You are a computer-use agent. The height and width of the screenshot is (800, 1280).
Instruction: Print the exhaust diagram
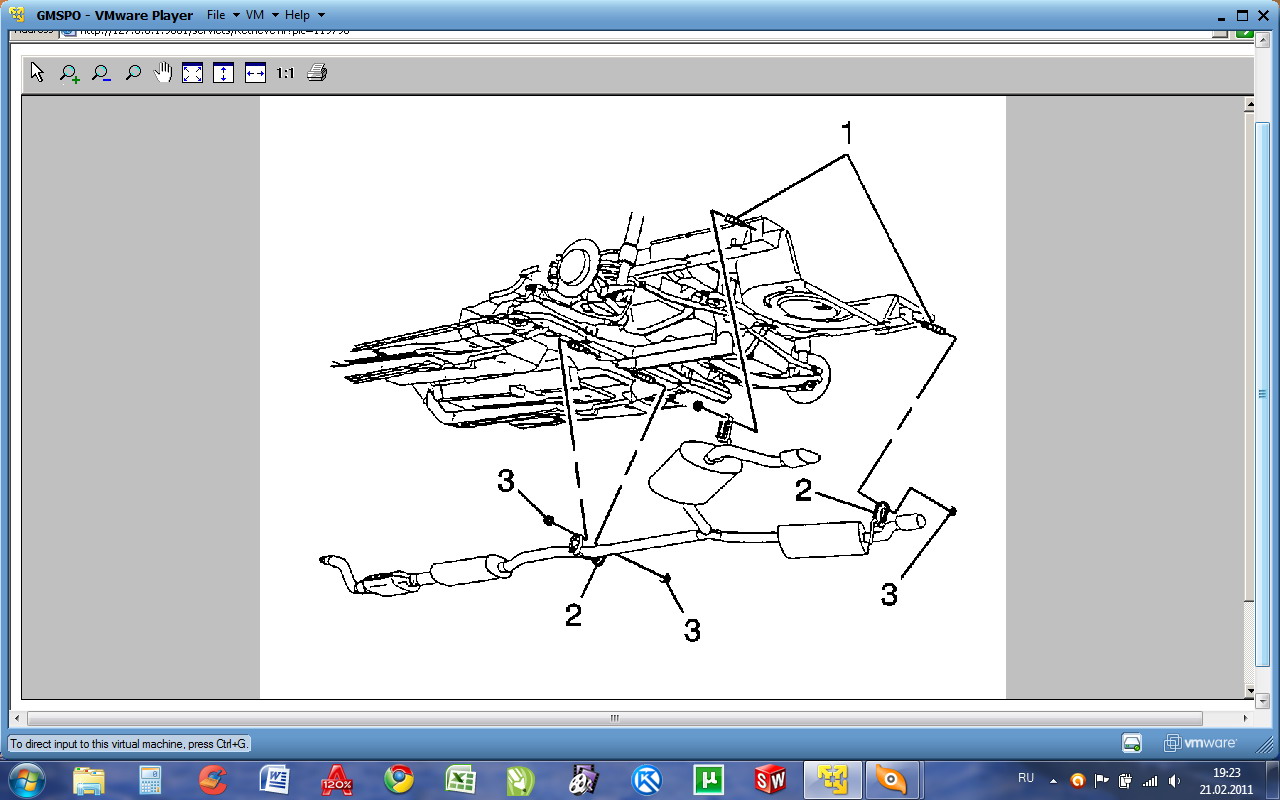pos(317,73)
